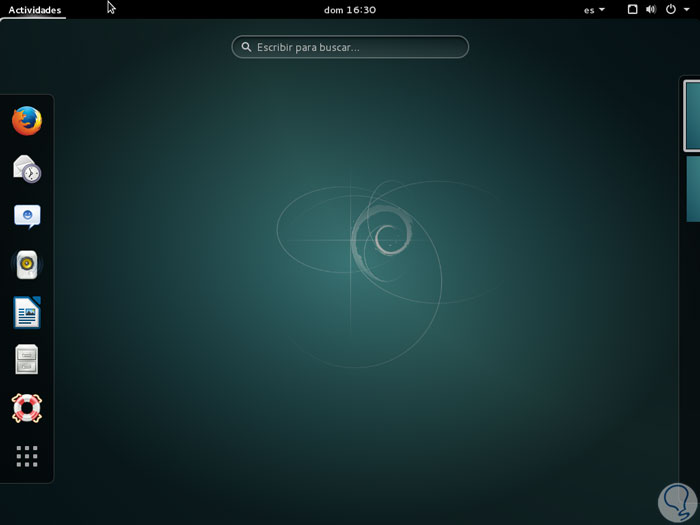The width and height of the screenshot is (700, 525).
Task: Open the clock dom 16:30 menu
Action: pos(350,10)
